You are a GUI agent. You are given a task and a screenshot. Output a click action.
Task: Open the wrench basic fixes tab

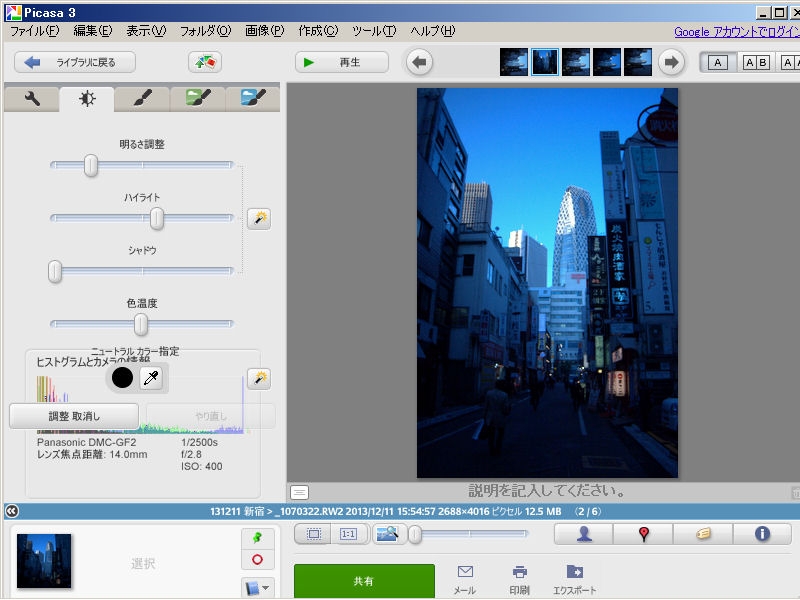click(31, 98)
